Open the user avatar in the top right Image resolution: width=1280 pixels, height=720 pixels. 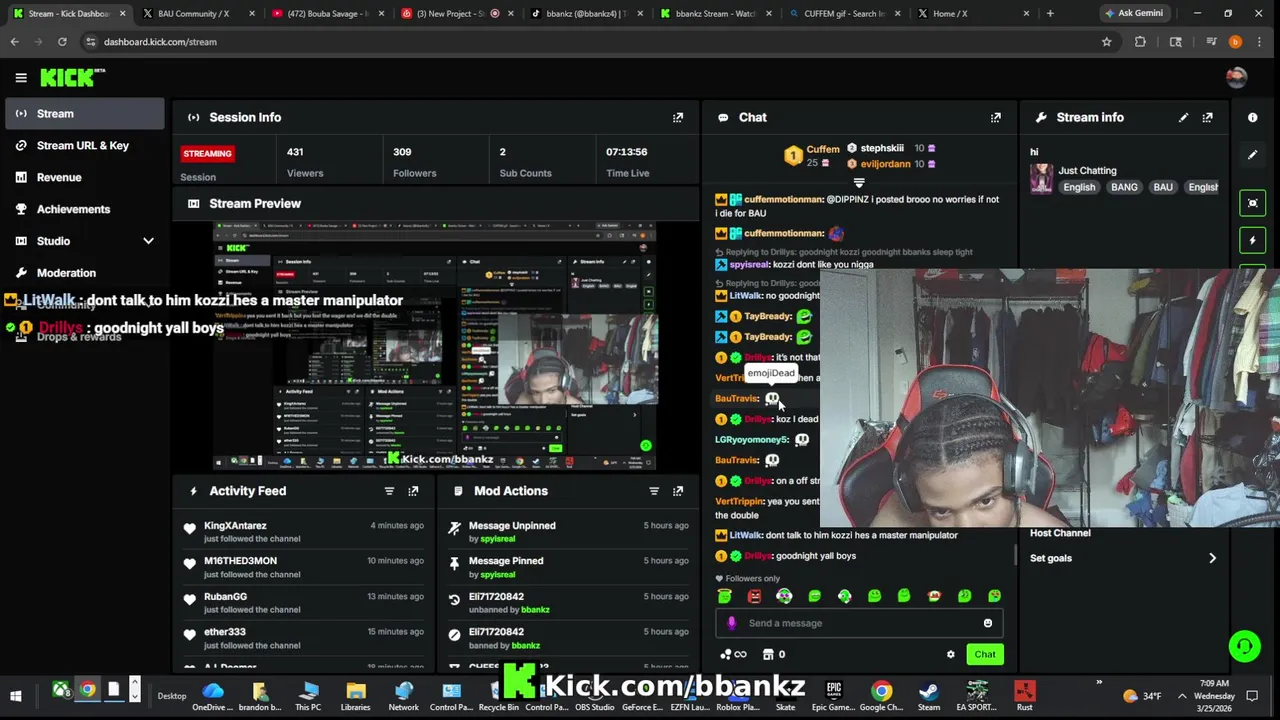pos(1236,77)
